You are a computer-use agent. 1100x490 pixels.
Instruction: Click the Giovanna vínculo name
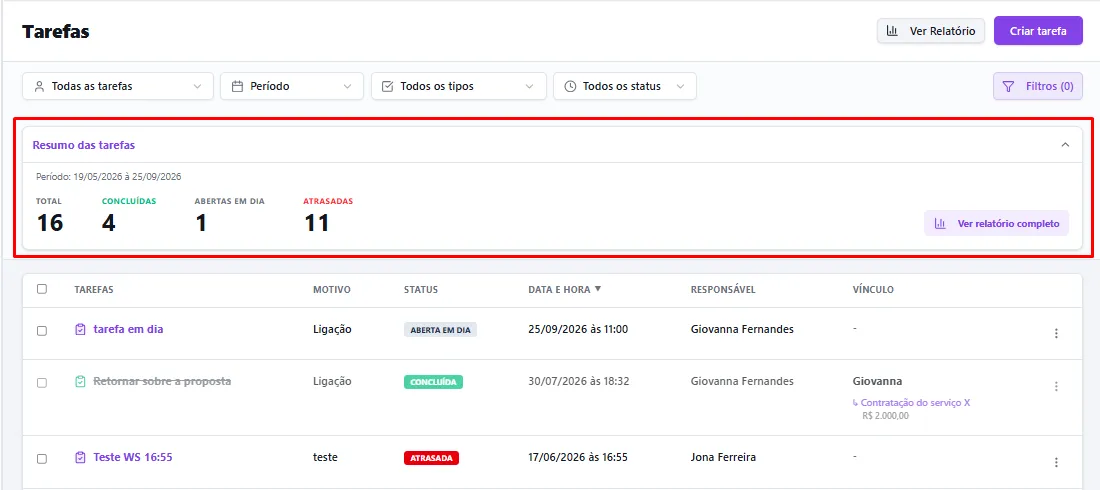pyautogui.click(x=877, y=381)
